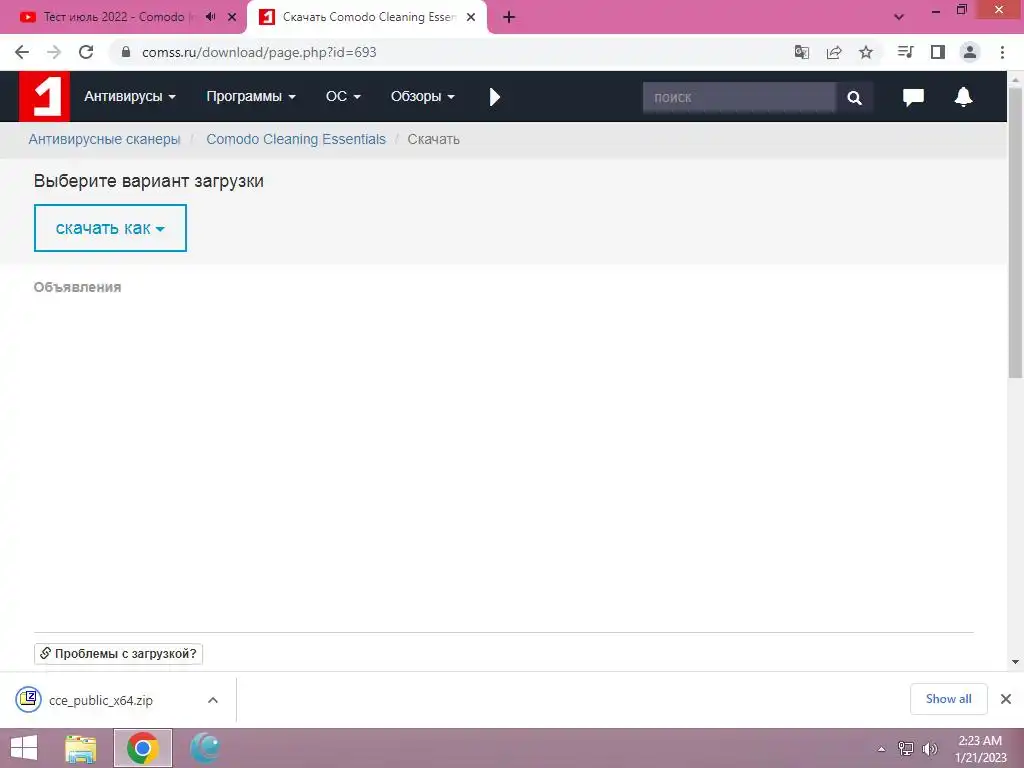The image size is (1024, 768).
Task: Open the Windows Start menu
Action: [24, 748]
